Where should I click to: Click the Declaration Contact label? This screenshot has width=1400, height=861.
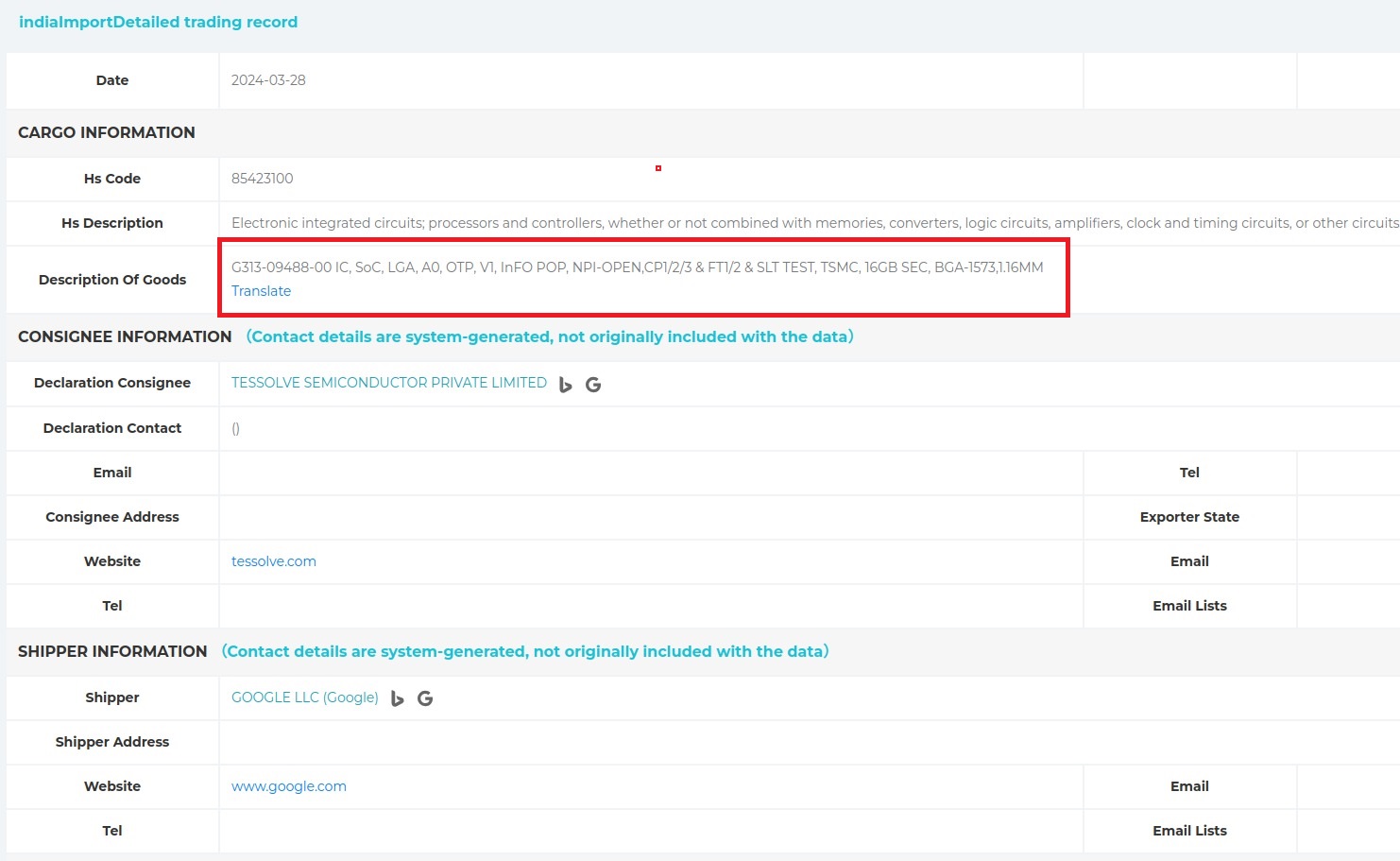(112, 428)
